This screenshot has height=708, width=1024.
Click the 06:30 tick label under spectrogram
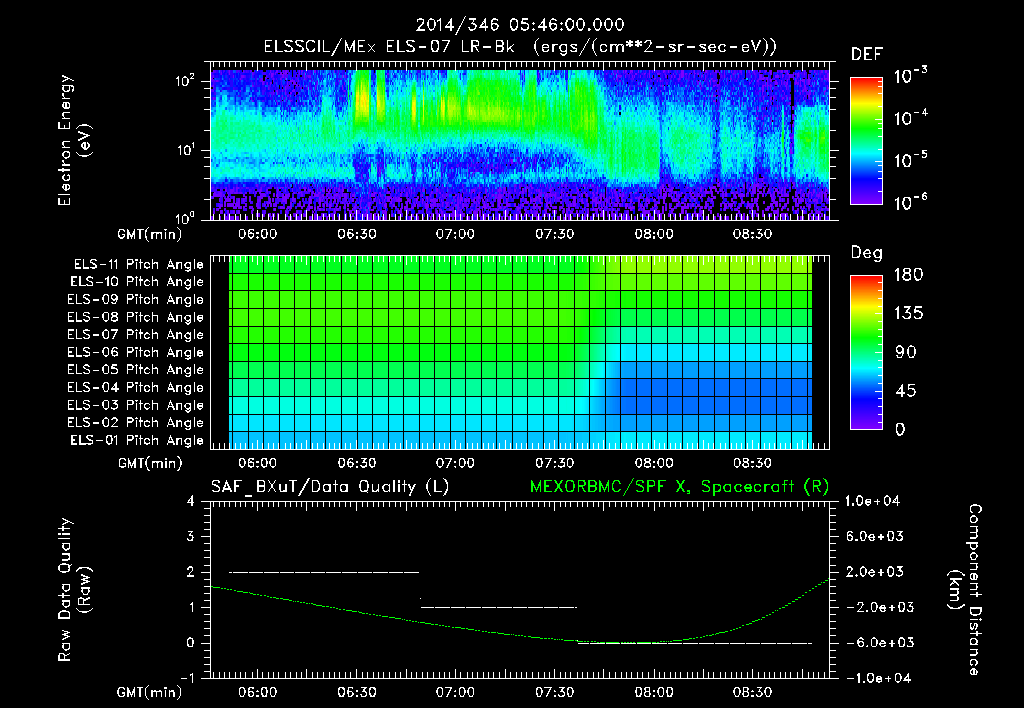coord(357,234)
